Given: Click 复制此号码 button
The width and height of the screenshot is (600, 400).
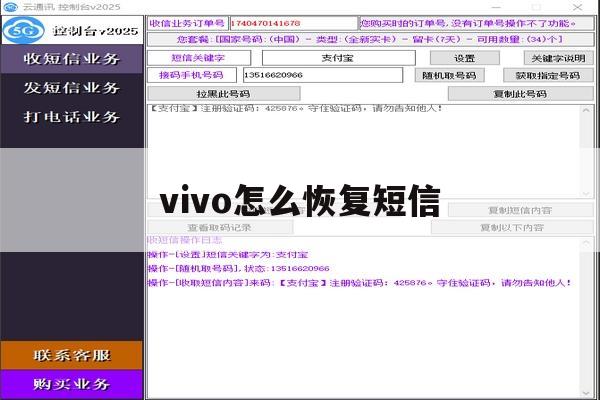Looking at the screenshot, I should [520, 94].
